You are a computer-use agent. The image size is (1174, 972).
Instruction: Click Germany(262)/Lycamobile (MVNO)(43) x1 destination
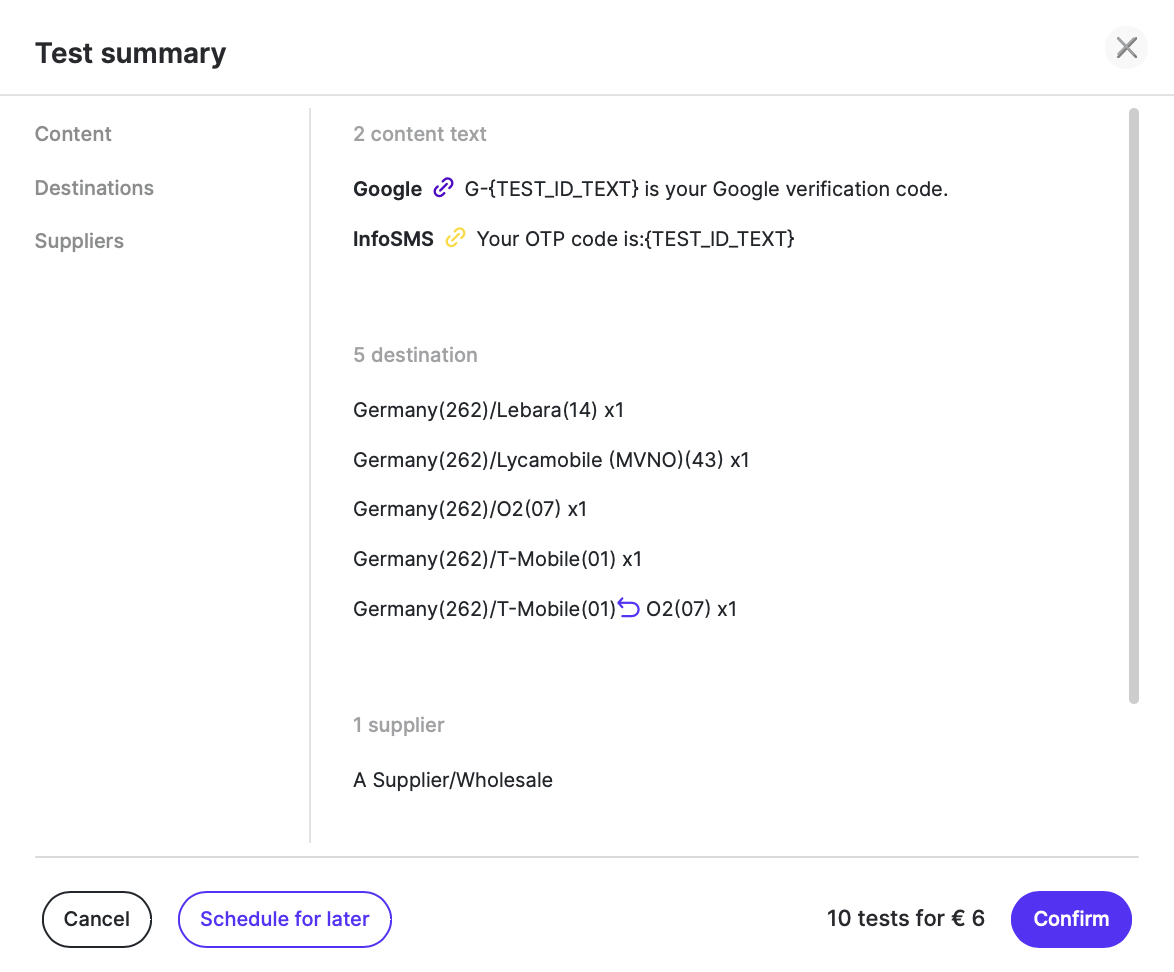(551, 460)
